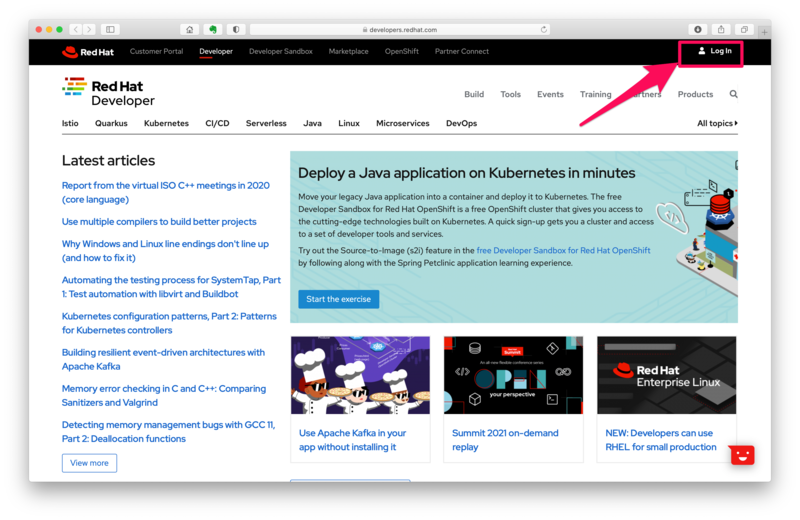Open Automating testing for SystemTap article

coord(171,287)
